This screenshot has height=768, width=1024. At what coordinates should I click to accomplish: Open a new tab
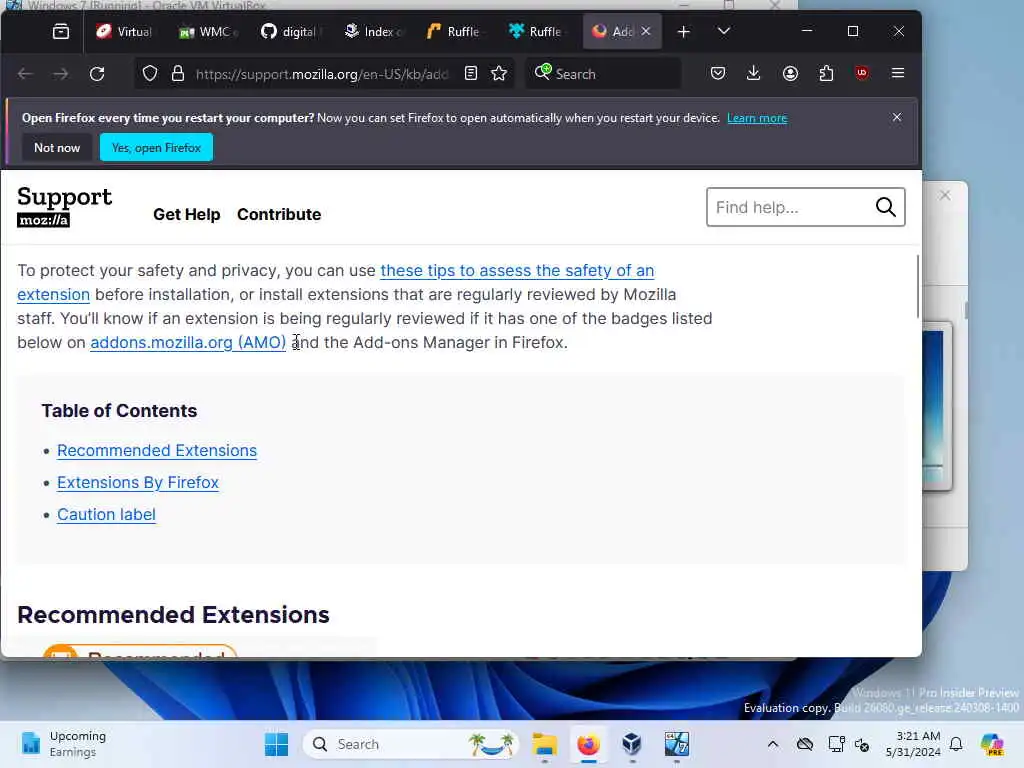tap(684, 31)
